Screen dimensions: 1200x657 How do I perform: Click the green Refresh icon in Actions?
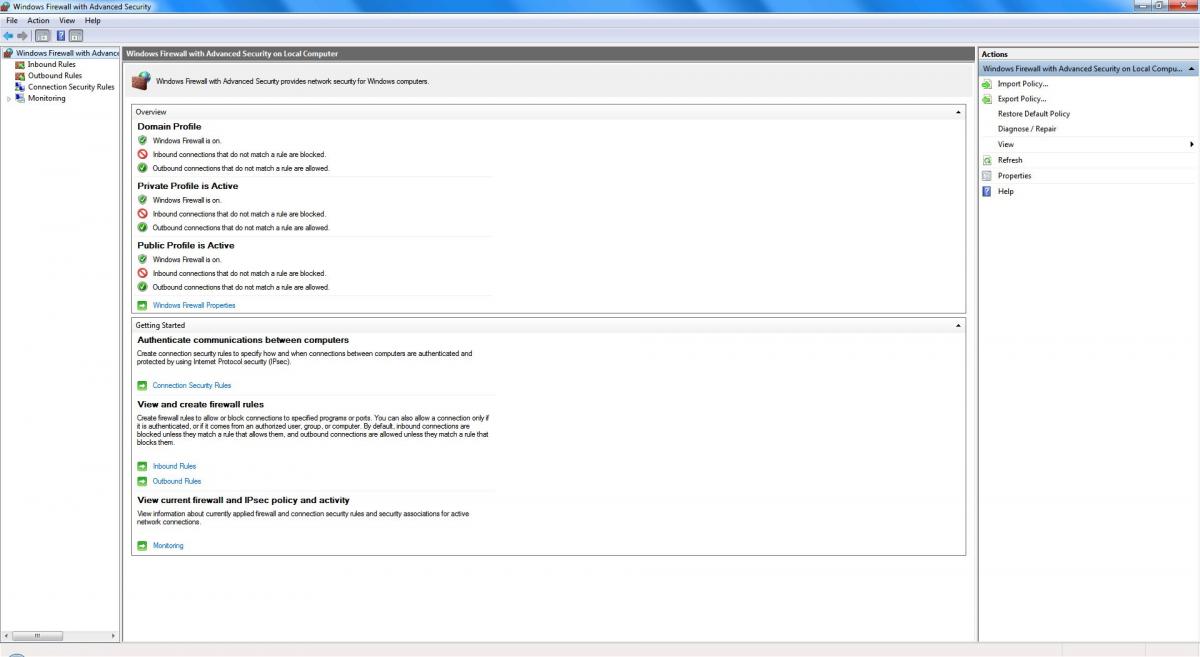coord(988,160)
